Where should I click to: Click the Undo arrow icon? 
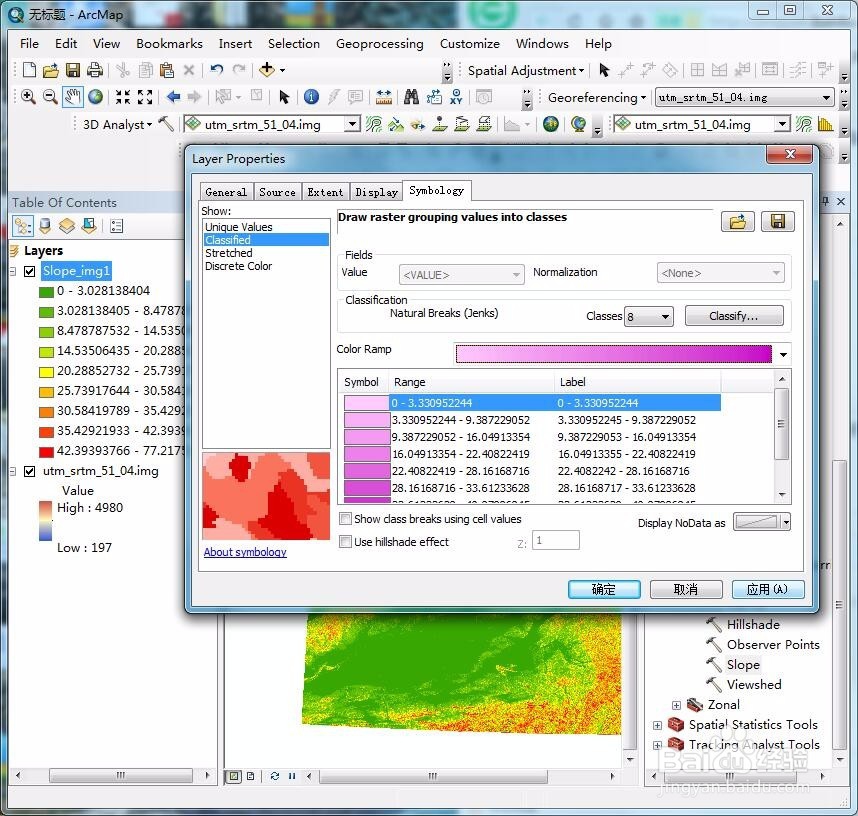(217, 70)
